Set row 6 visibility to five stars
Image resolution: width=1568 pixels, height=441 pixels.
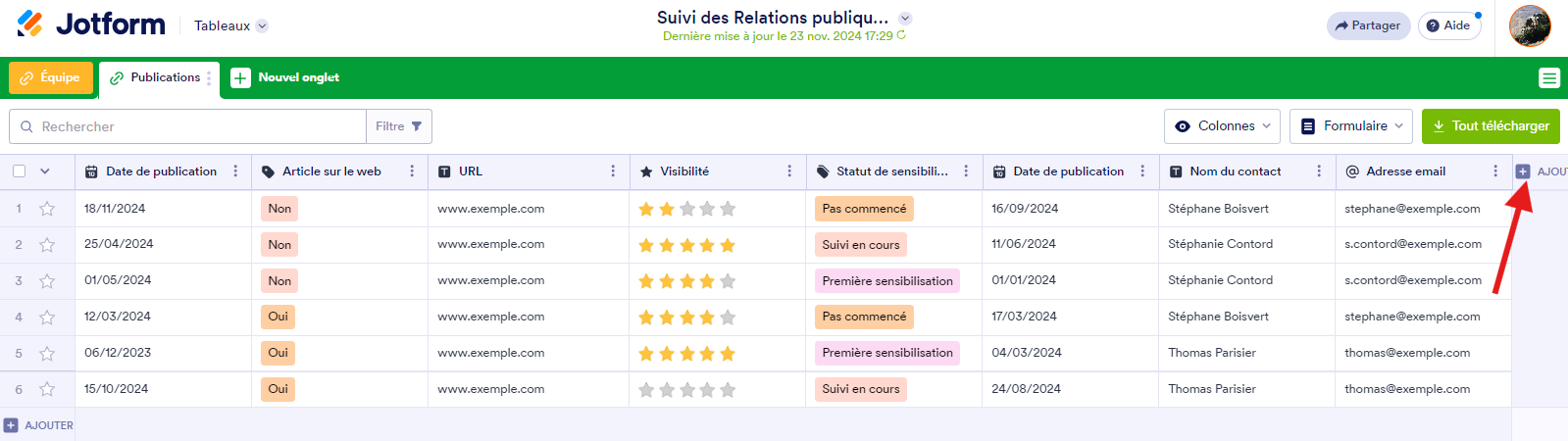point(728,390)
